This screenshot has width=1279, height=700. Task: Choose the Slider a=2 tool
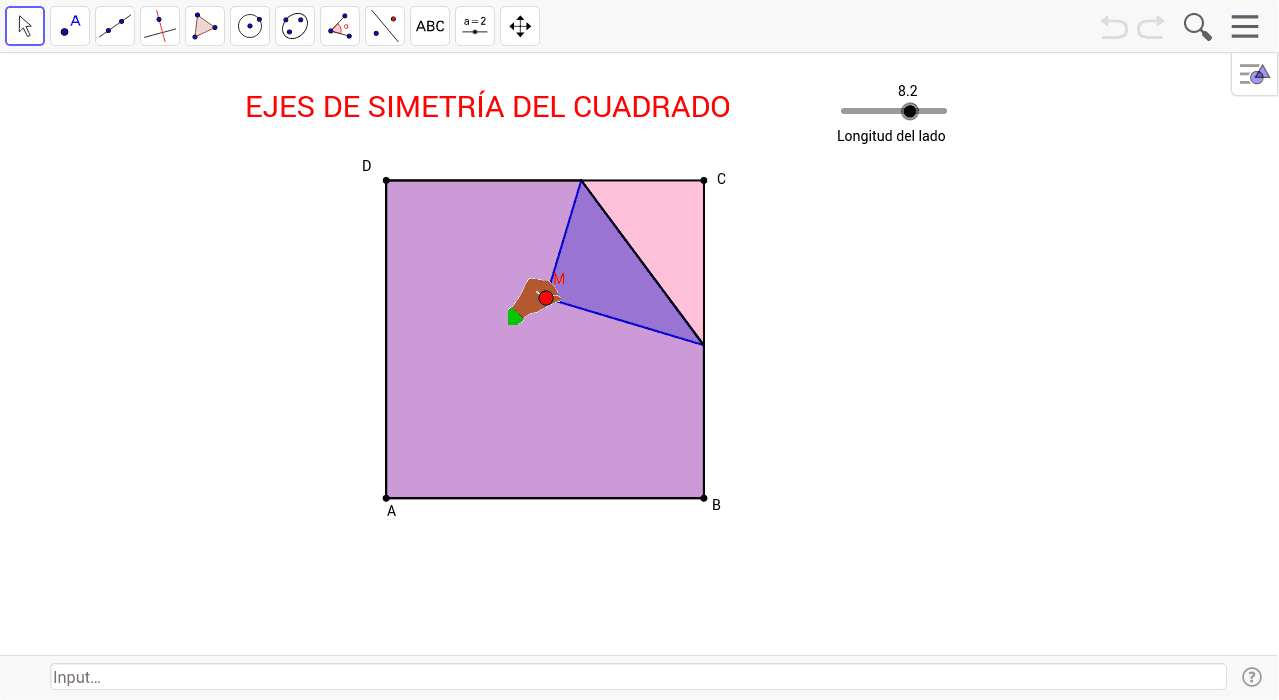tap(475, 26)
